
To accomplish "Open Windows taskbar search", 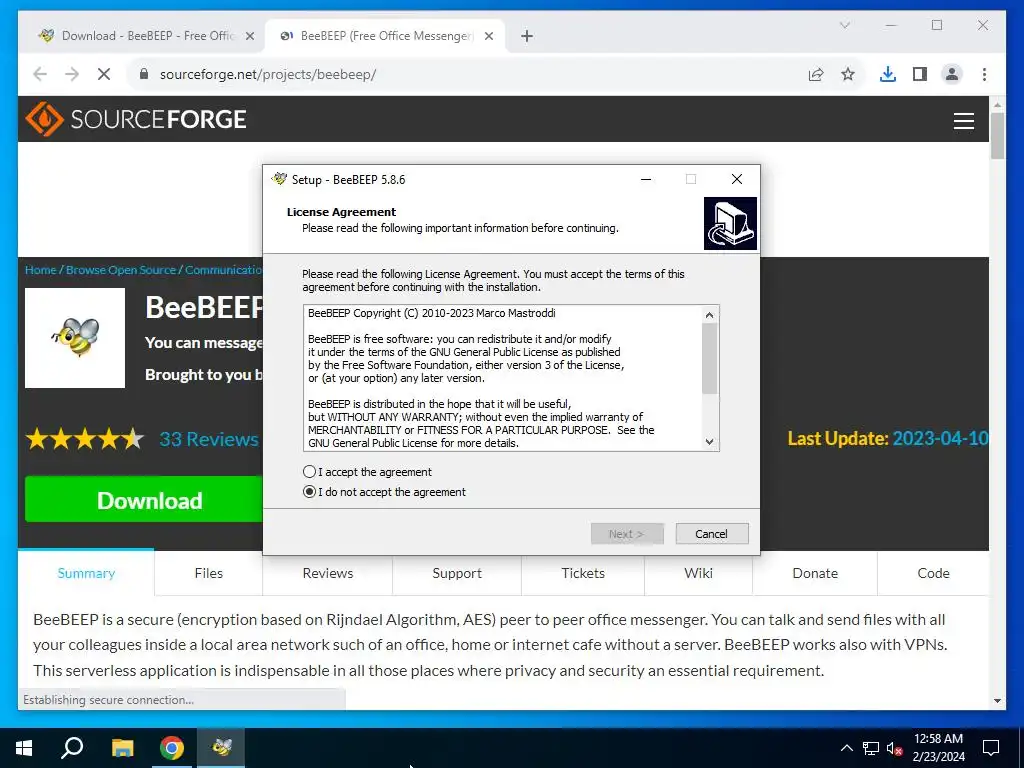I will click(x=72, y=748).
